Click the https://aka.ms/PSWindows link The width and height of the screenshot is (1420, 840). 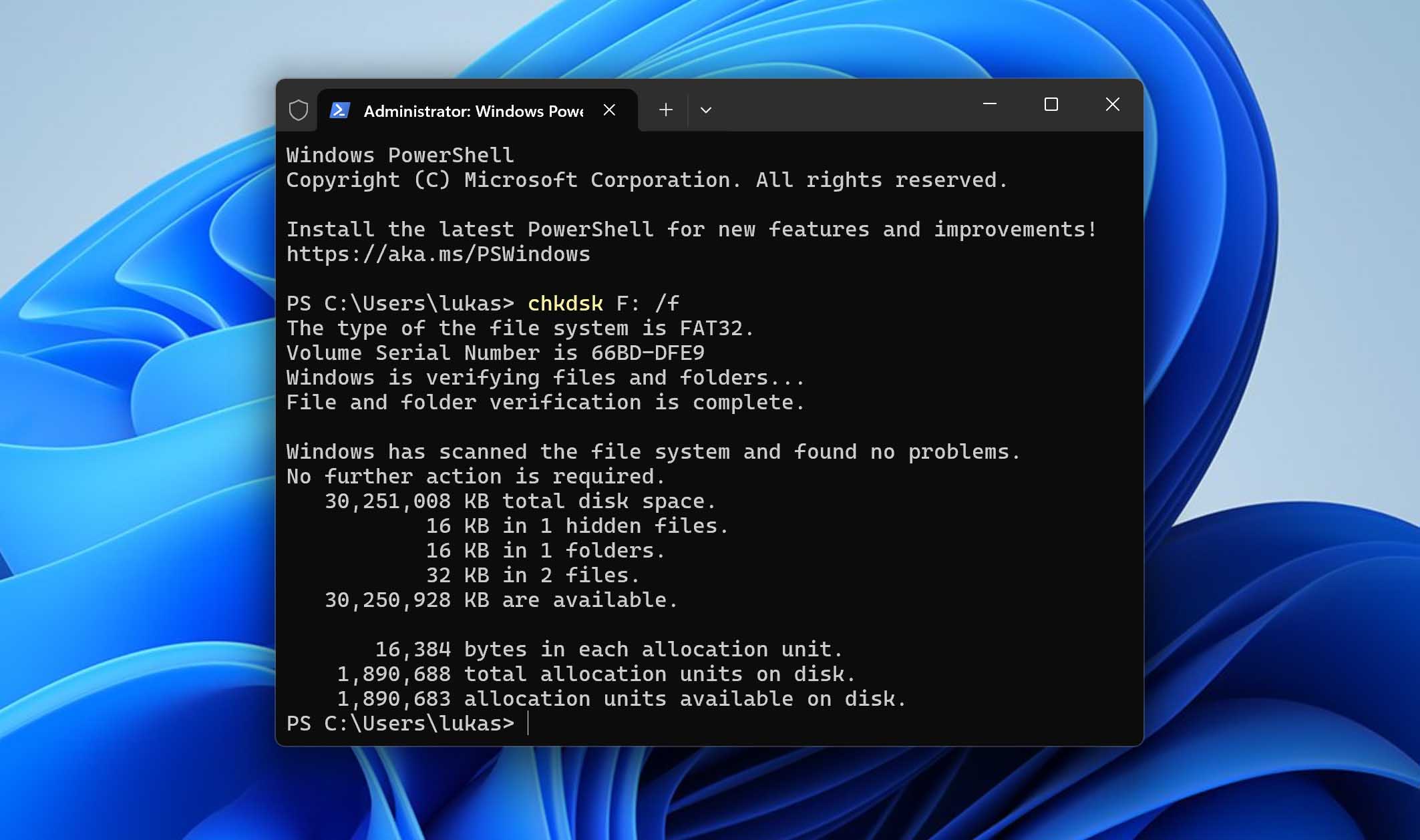(437, 254)
